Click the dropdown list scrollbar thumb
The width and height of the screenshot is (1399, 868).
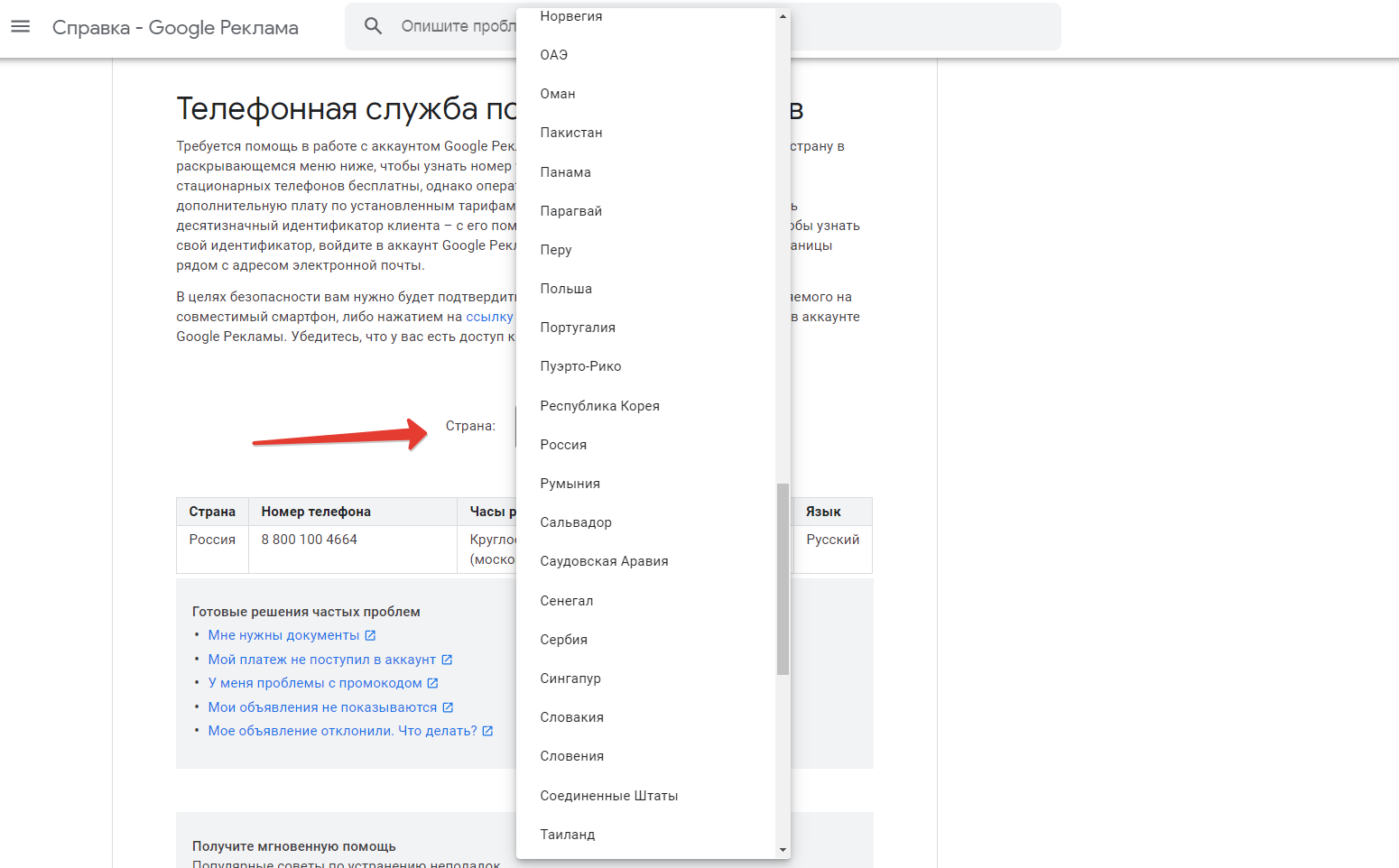point(783,579)
